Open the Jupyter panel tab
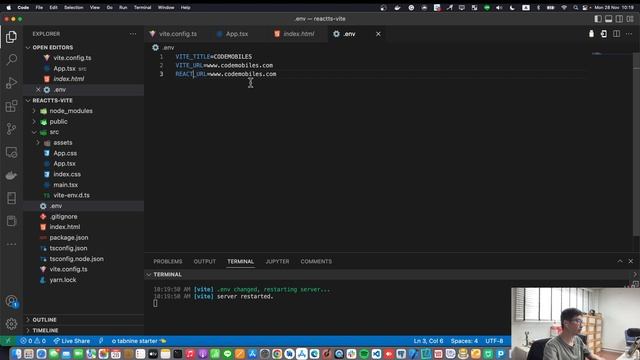640x360 pixels. tap(277, 261)
